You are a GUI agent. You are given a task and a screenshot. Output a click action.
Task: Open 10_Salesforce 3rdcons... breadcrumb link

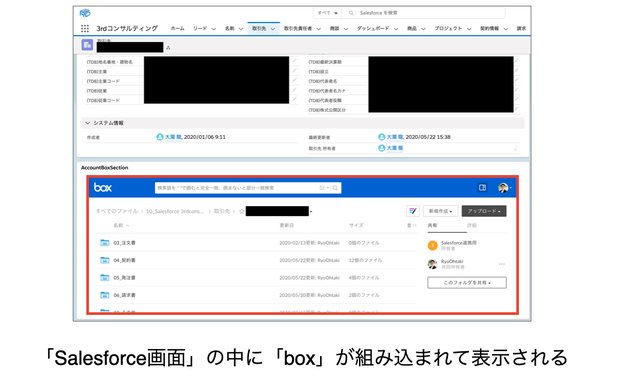tap(175, 211)
